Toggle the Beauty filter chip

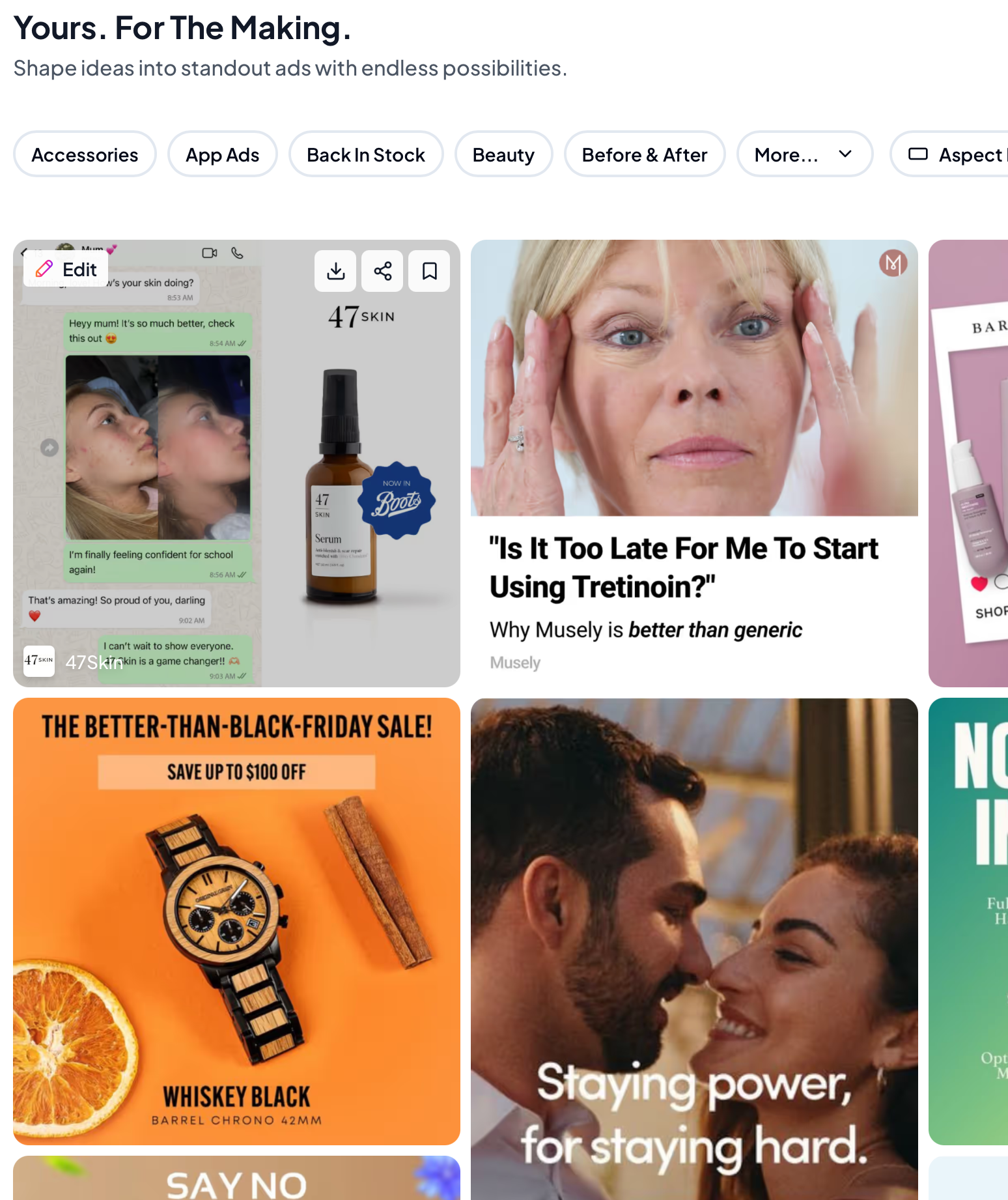click(x=503, y=154)
